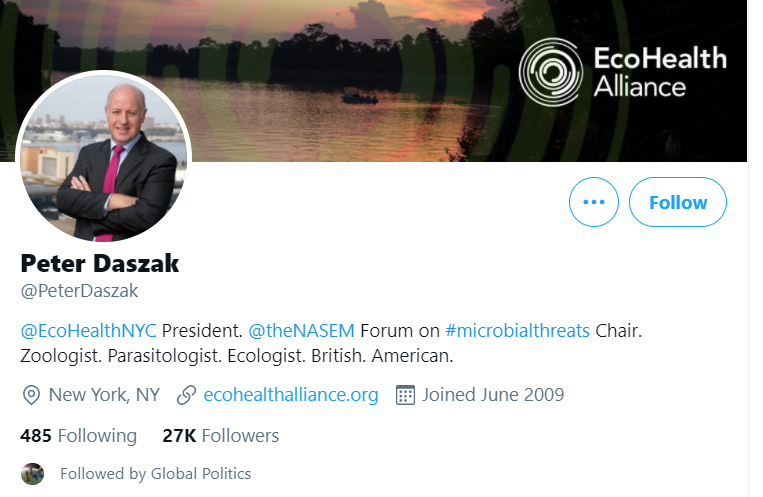View the 27K Followers list

220,435
